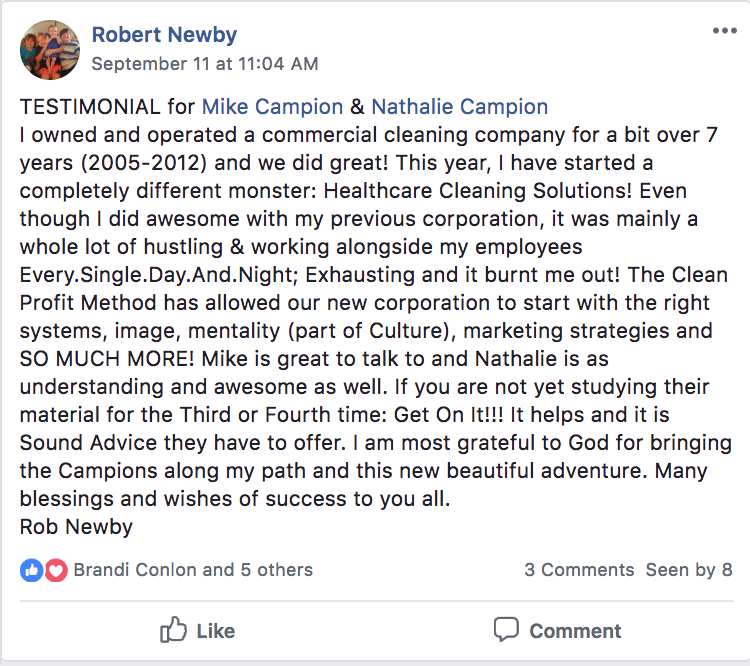The height and width of the screenshot is (666, 750).
Task: Open the three-dot post options menu
Action: tap(724, 31)
